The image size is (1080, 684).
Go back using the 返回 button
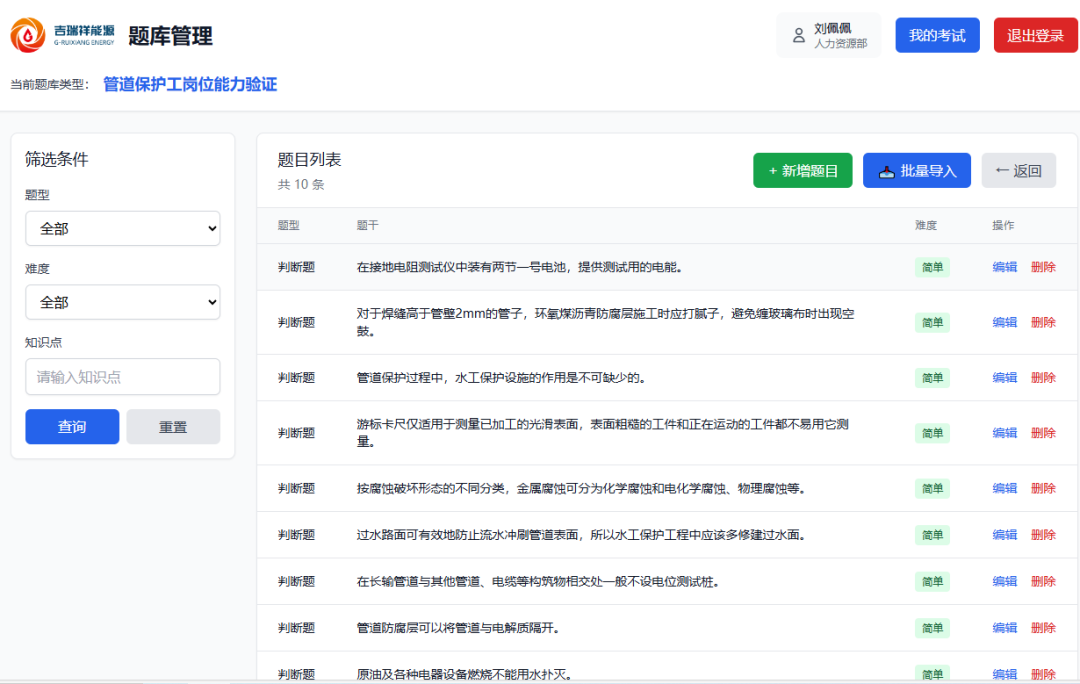click(x=1018, y=171)
